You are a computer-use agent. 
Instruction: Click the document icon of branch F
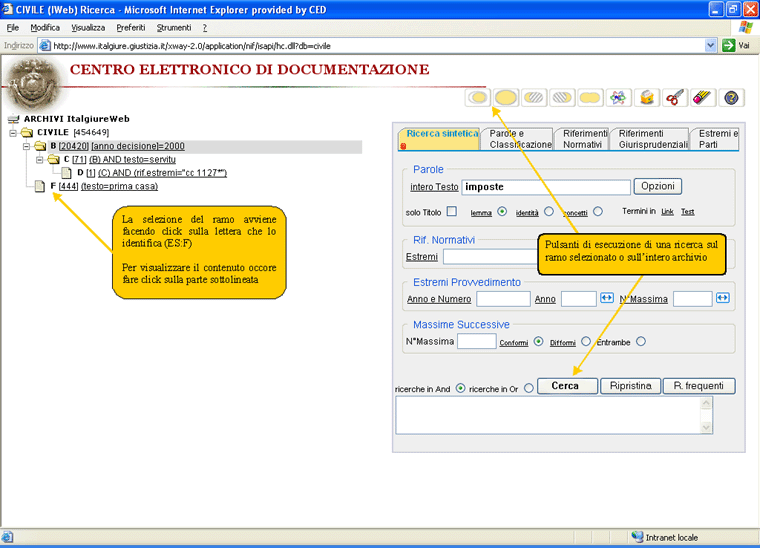tap(40, 186)
